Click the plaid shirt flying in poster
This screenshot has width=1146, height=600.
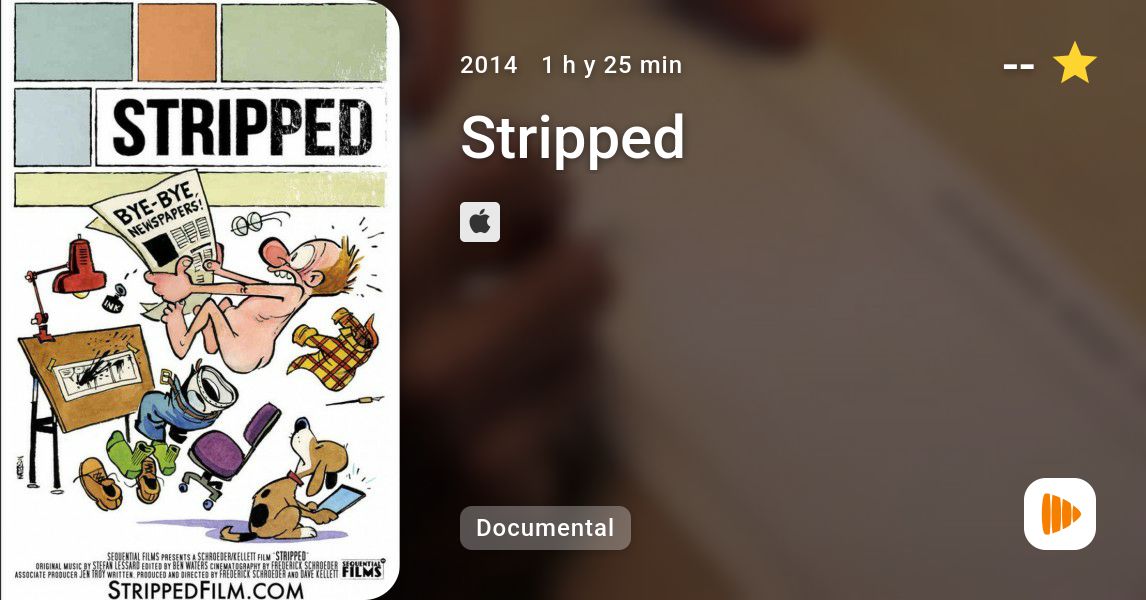pyautogui.click(x=333, y=351)
